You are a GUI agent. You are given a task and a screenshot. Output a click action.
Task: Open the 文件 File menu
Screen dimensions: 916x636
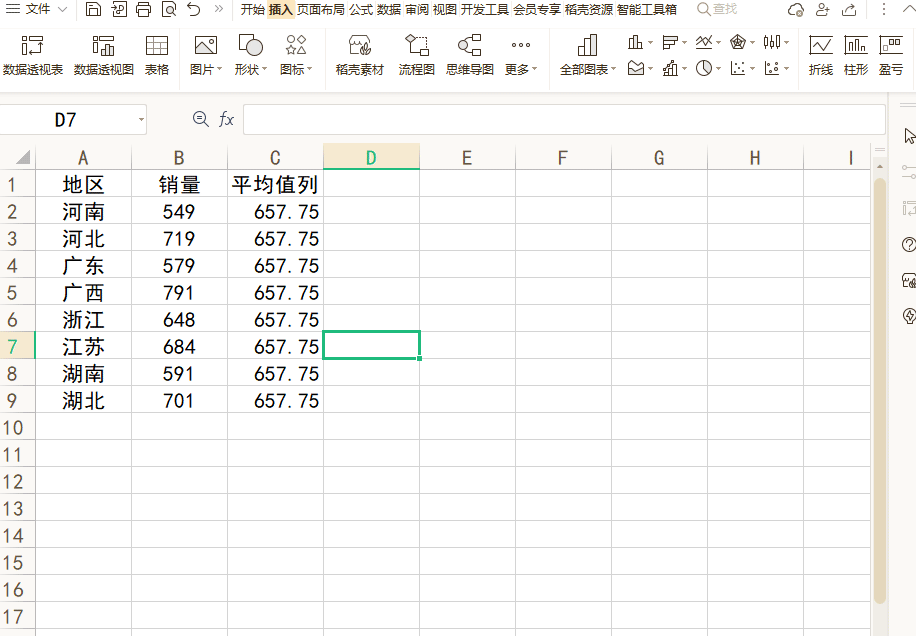click(x=37, y=10)
